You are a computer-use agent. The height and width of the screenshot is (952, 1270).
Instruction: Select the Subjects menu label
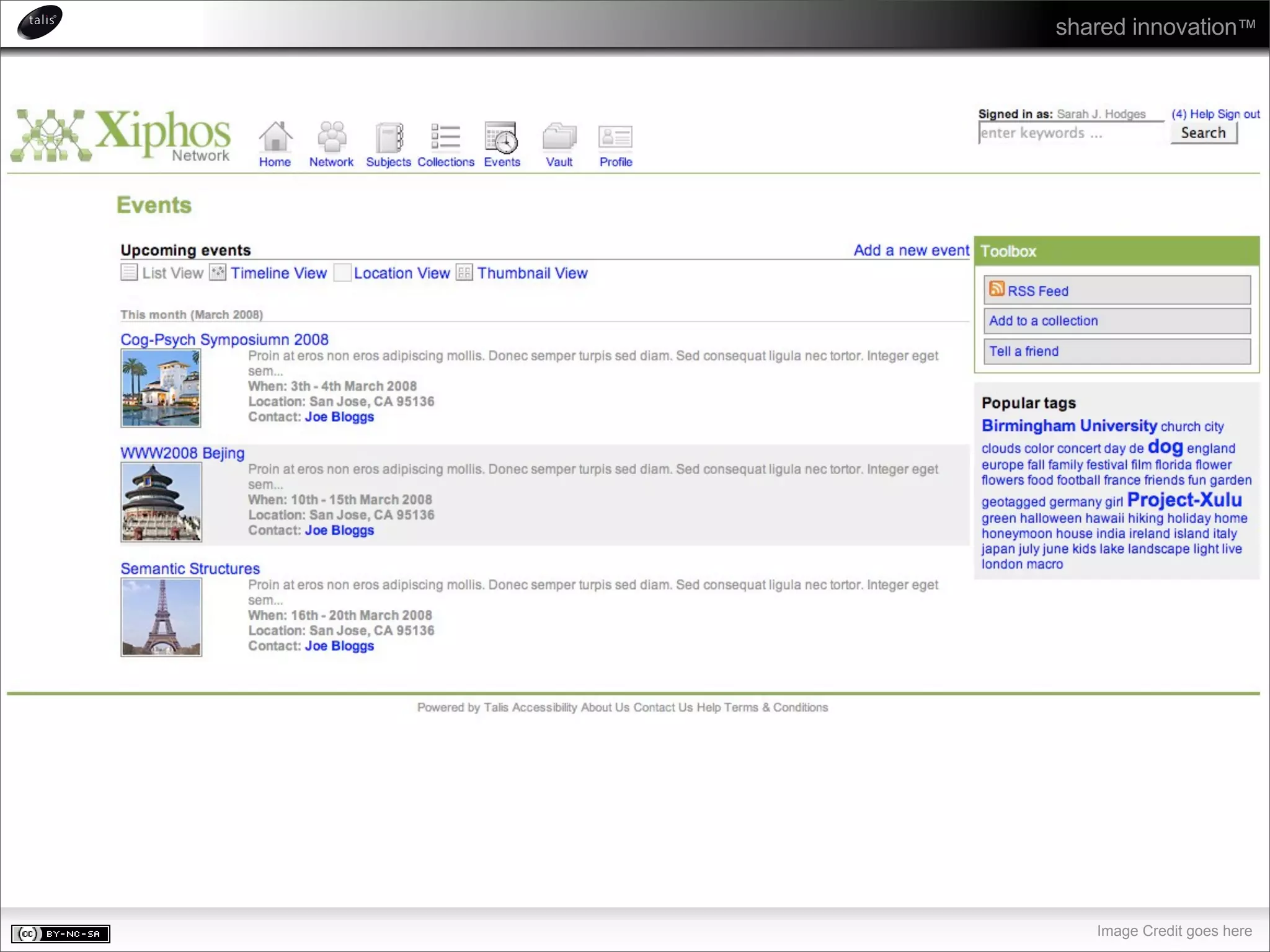click(x=388, y=162)
